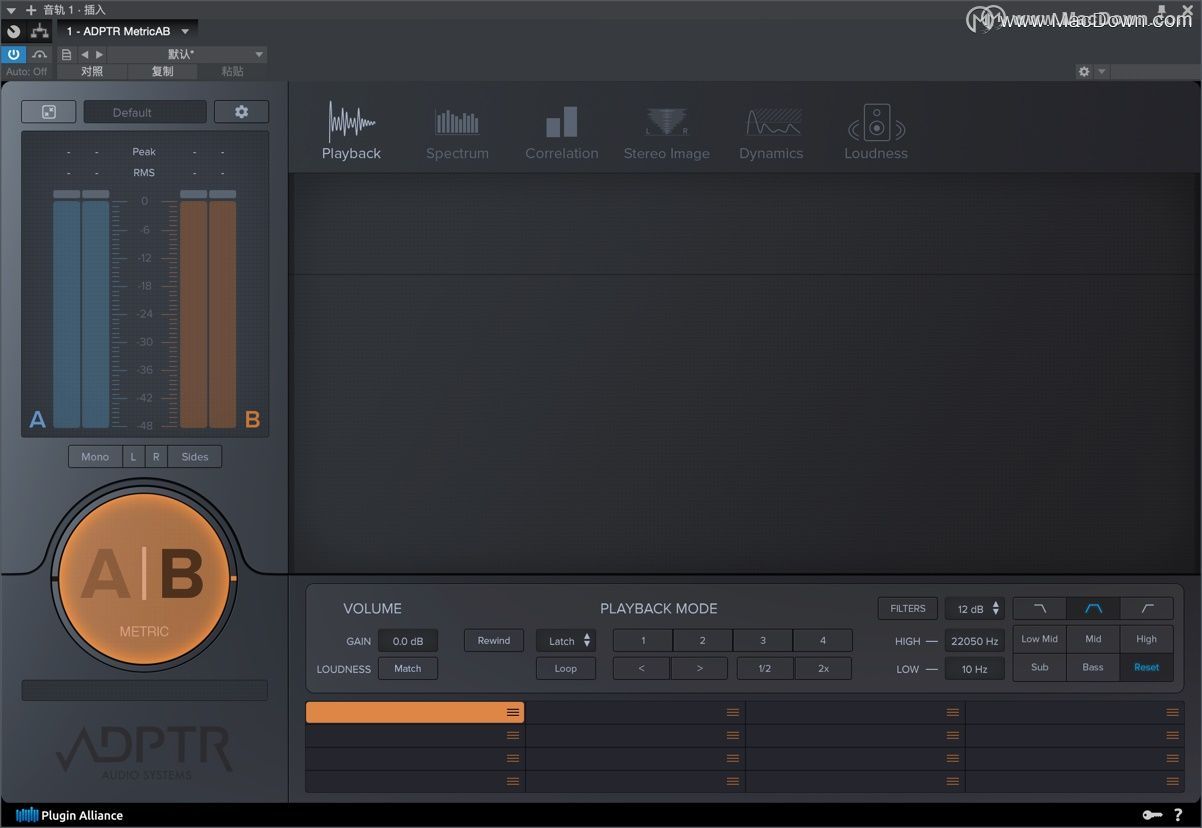Open the routing tree icon beside the knob
The width and height of the screenshot is (1202, 828).
[39, 31]
